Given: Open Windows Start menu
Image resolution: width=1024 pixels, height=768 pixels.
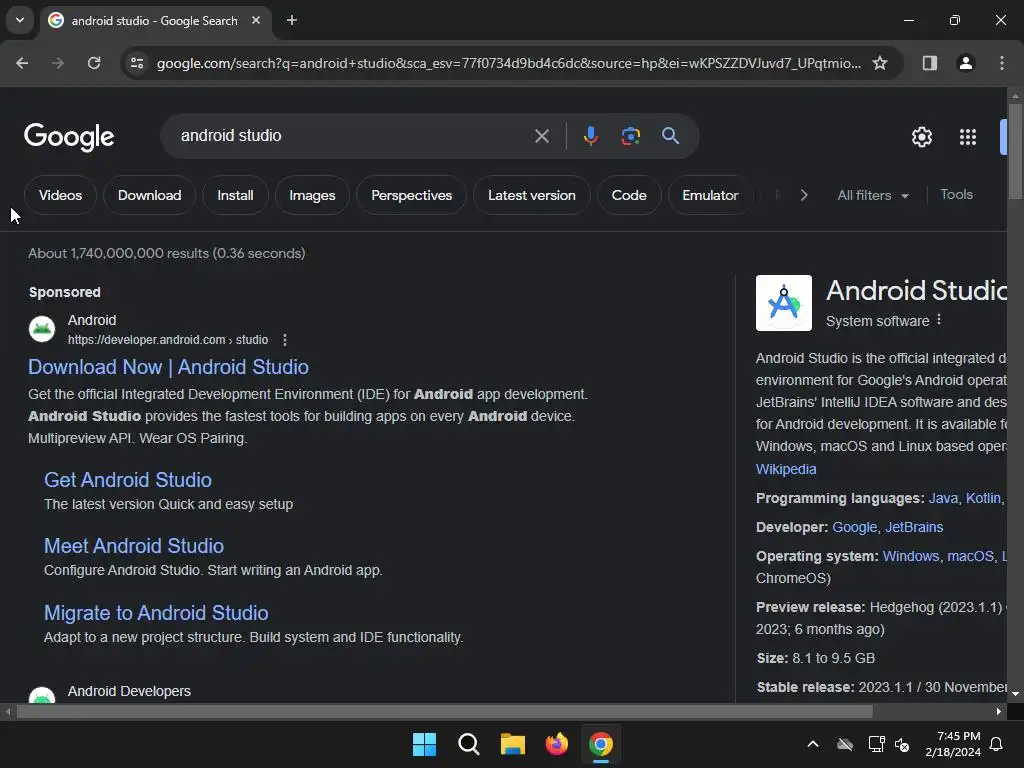Looking at the screenshot, I should click(424, 744).
